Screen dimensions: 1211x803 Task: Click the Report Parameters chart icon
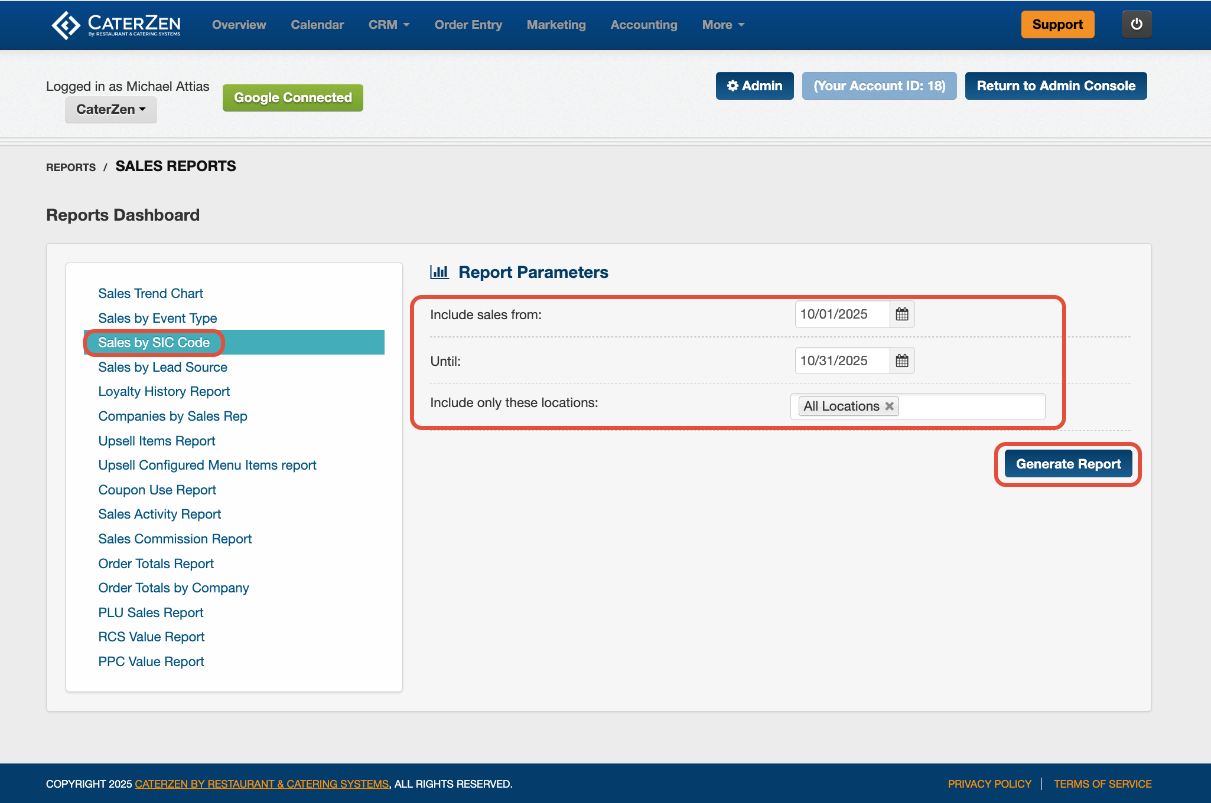[x=439, y=272]
